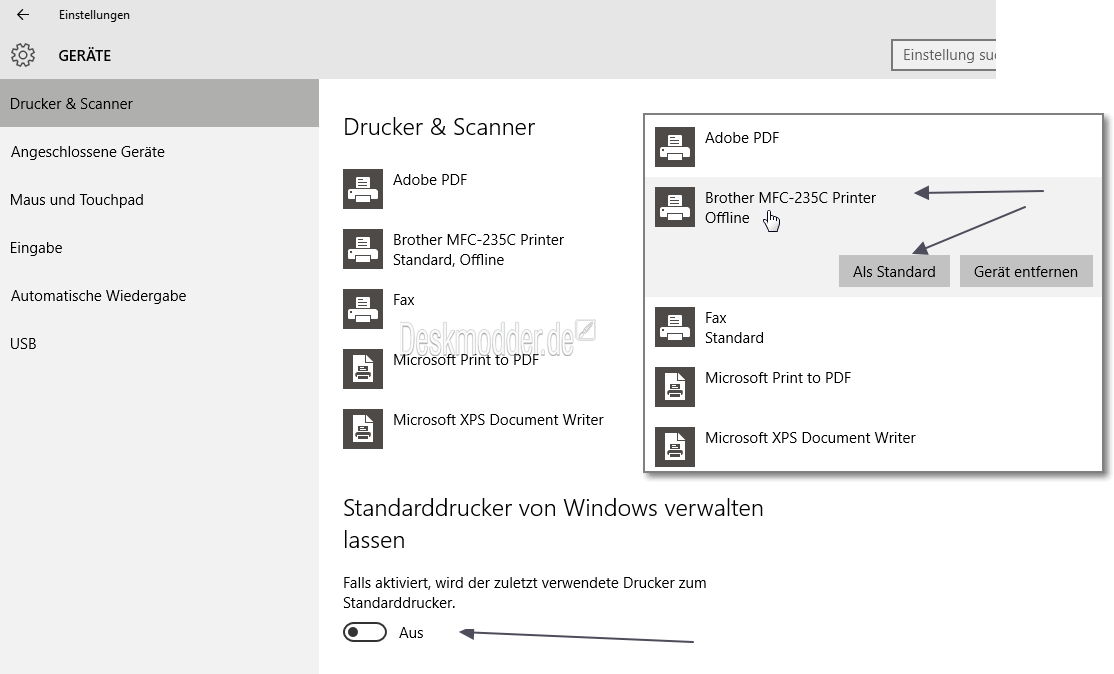Click XPS Document Writer icon in popup panel
This screenshot has width=1114, height=674.
click(674, 447)
